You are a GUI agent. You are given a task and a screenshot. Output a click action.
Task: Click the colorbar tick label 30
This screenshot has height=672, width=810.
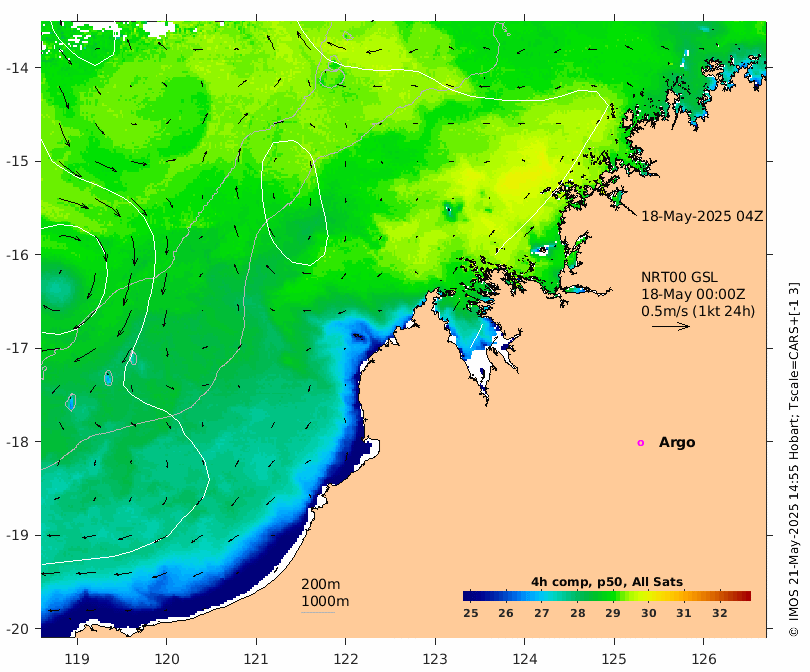[x=648, y=613]
